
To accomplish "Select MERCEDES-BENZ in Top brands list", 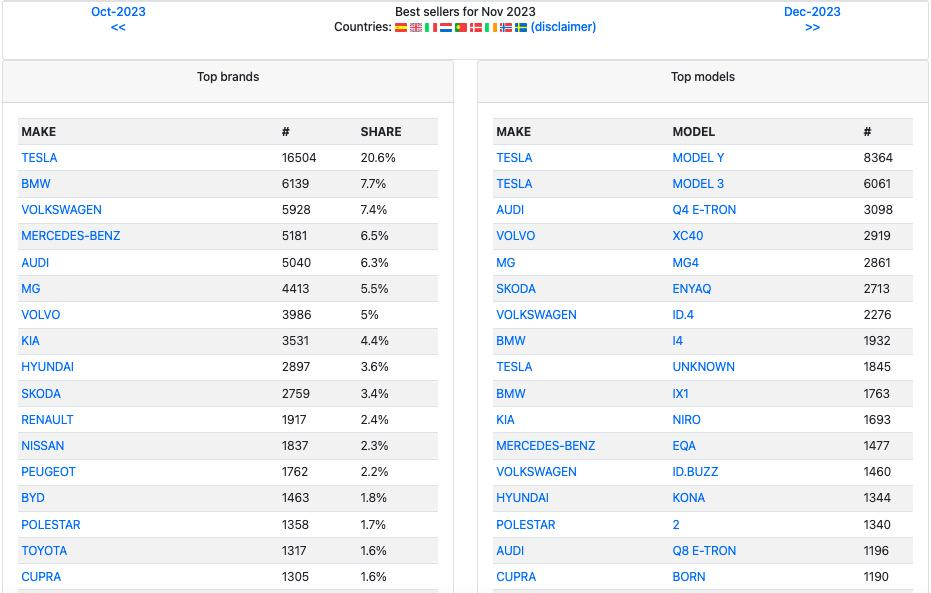I will coord(70,236).
